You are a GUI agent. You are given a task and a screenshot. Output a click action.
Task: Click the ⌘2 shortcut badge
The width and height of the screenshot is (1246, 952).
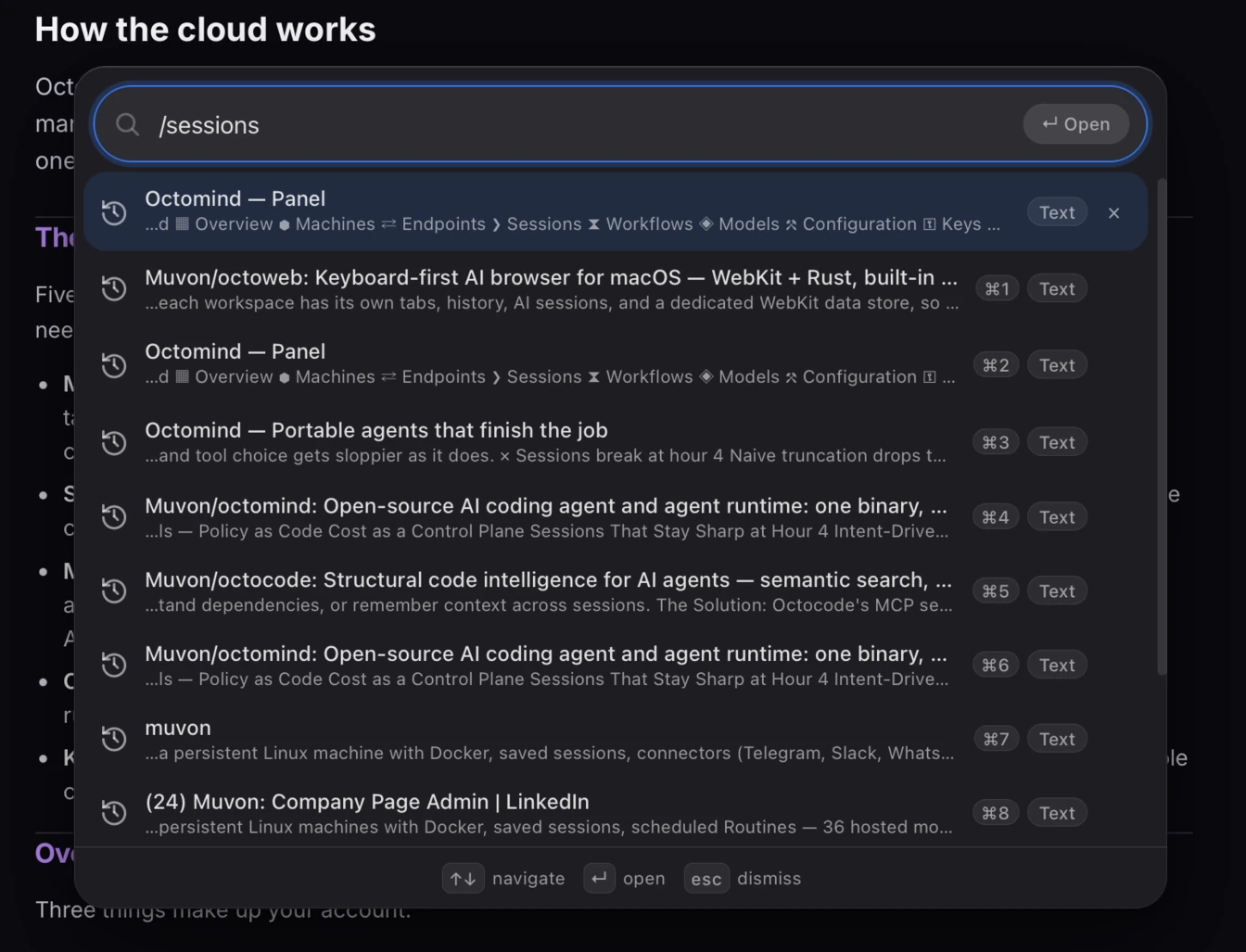pos(996,365)
